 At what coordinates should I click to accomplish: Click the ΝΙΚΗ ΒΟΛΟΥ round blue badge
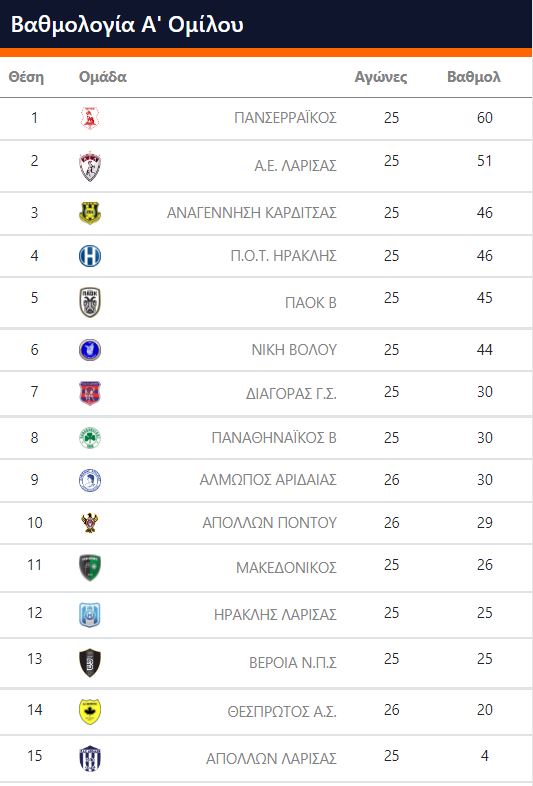click(x=90, y=349)
